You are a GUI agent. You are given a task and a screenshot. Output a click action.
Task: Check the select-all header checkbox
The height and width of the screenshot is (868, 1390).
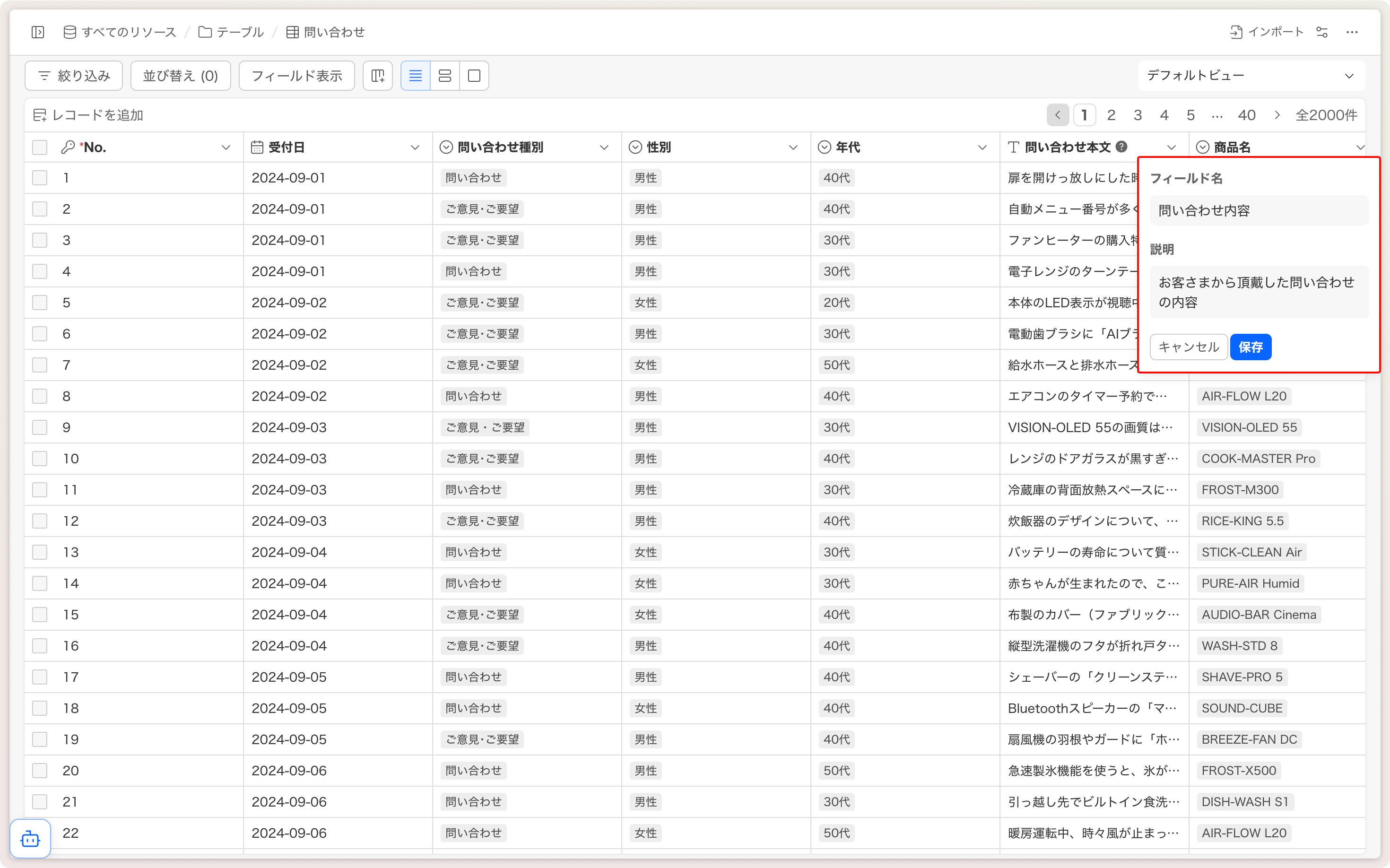(x=40, y=148)
